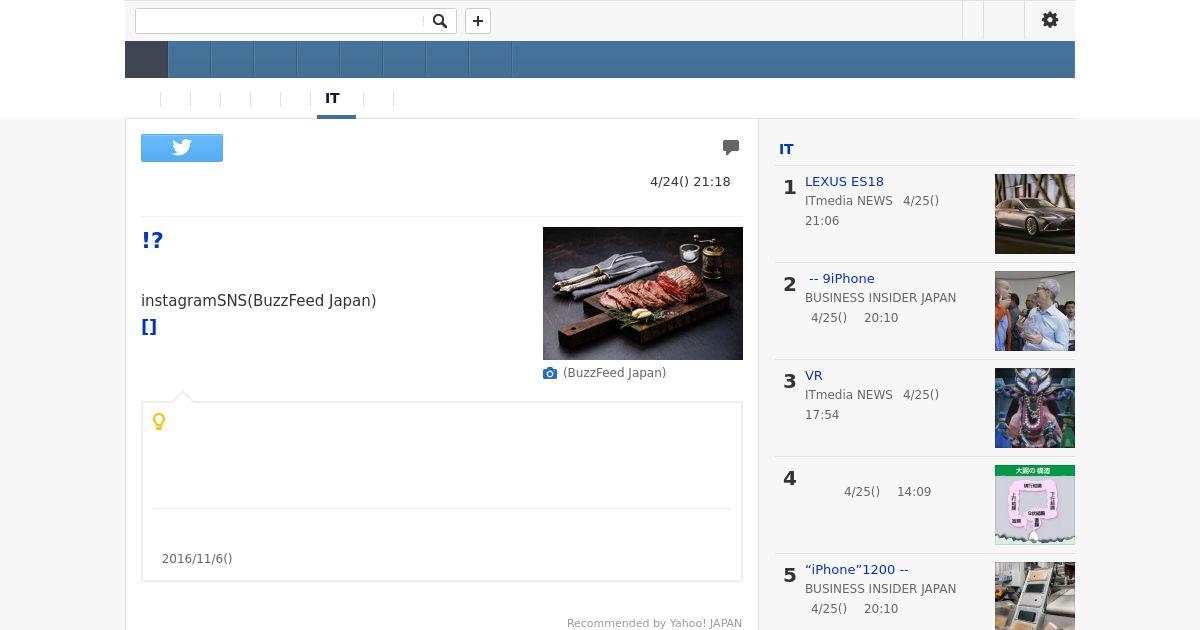Viewport: 1200px width, 630px height.
Task: Open the steak on cutting board photo
Action: 643,293
